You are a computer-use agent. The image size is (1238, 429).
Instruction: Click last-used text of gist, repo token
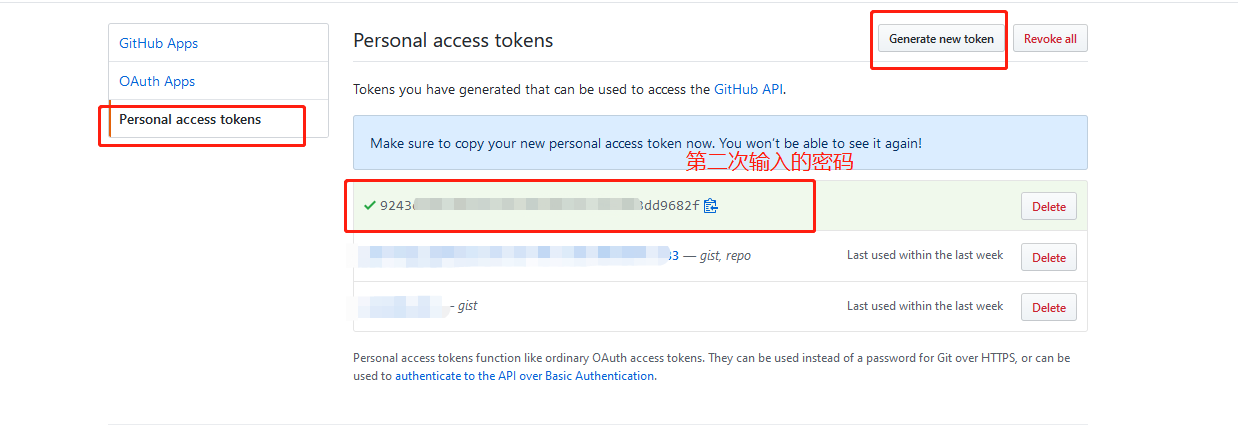pos(925,255)
